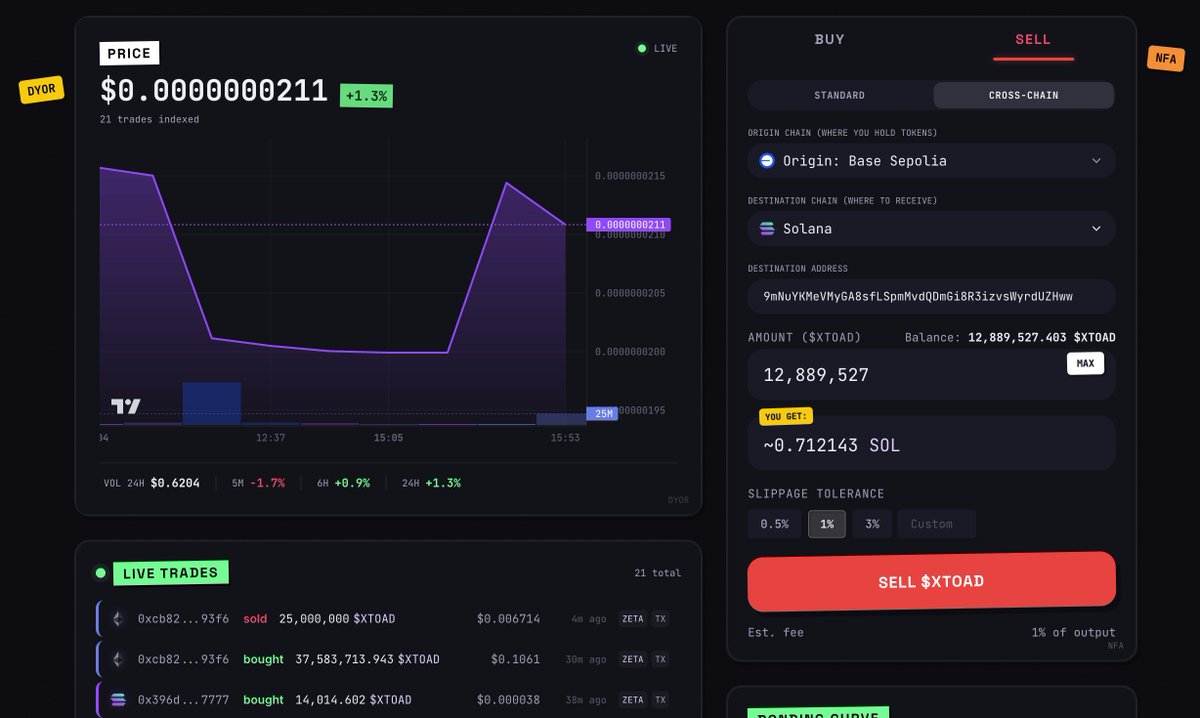Screen dimensions: 1200x718
Task: Click the purple 0.0000000211 price marker
Action: point(628,225)
